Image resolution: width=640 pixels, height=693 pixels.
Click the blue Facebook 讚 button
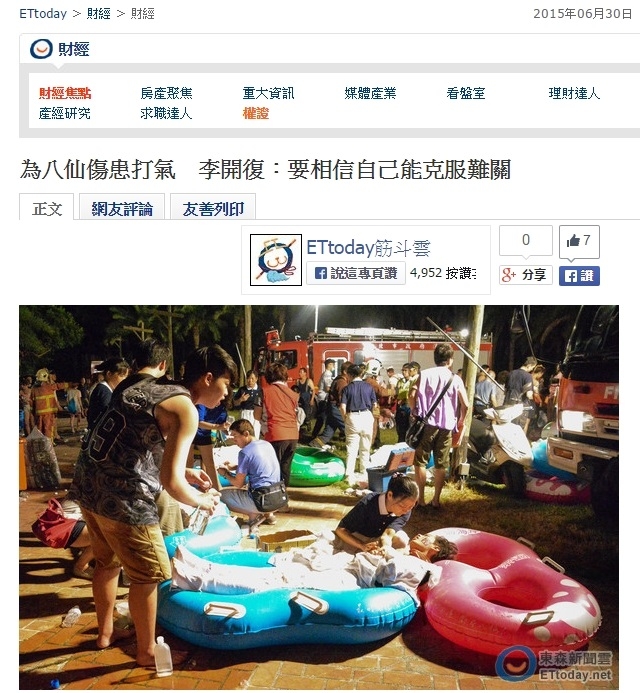(579, 276)
